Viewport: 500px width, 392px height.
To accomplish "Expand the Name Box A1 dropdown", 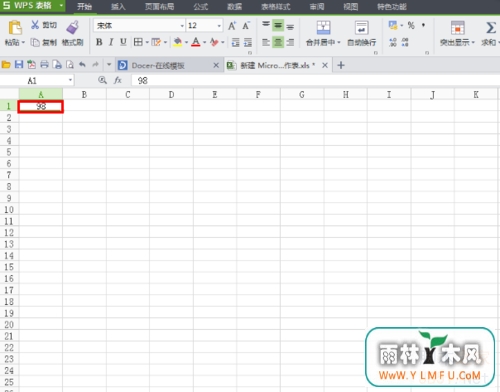I will click(x=70, y=80).
